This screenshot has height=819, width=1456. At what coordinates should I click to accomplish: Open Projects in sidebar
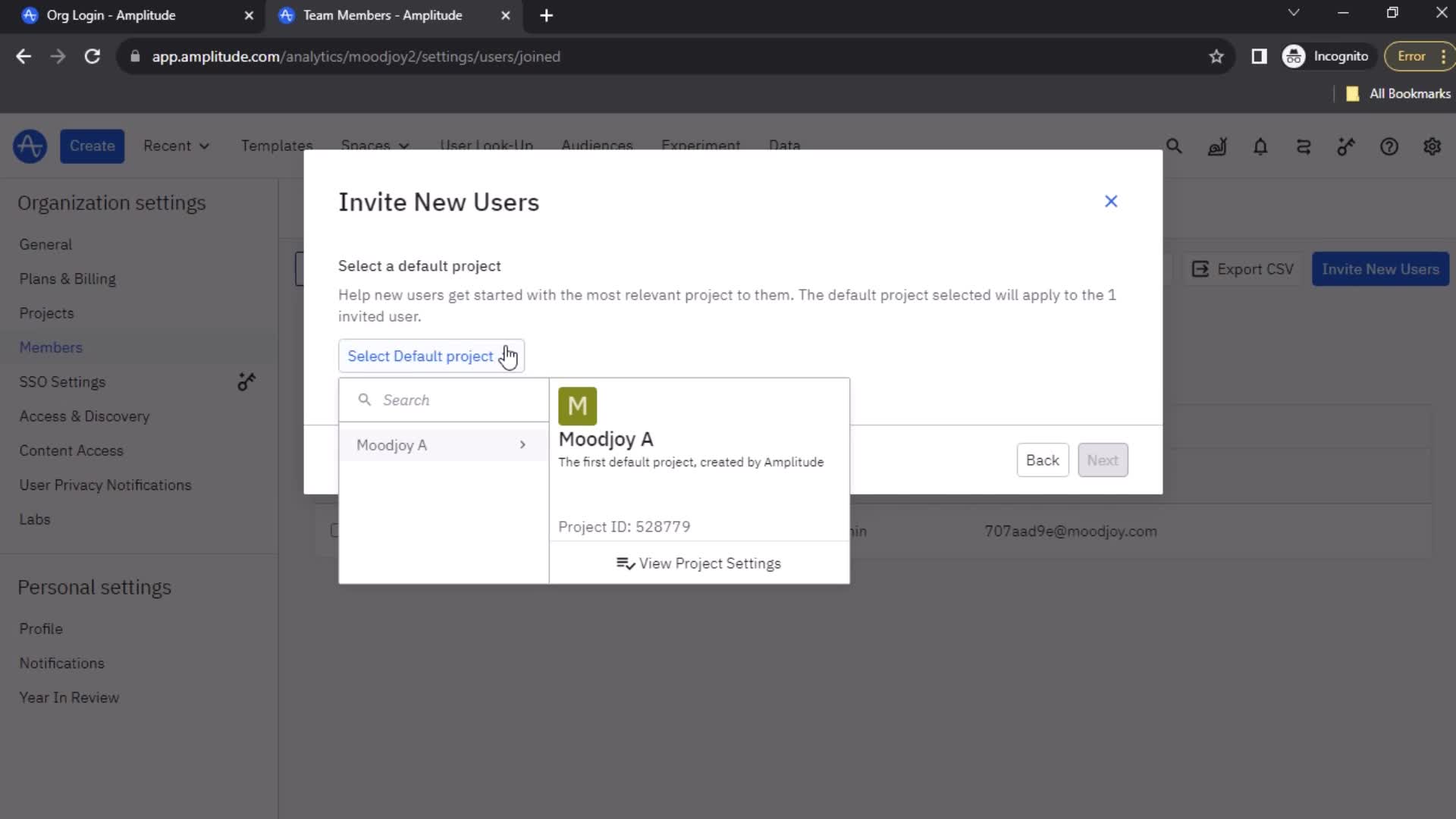pyautogui.click(x=46, y=313)
